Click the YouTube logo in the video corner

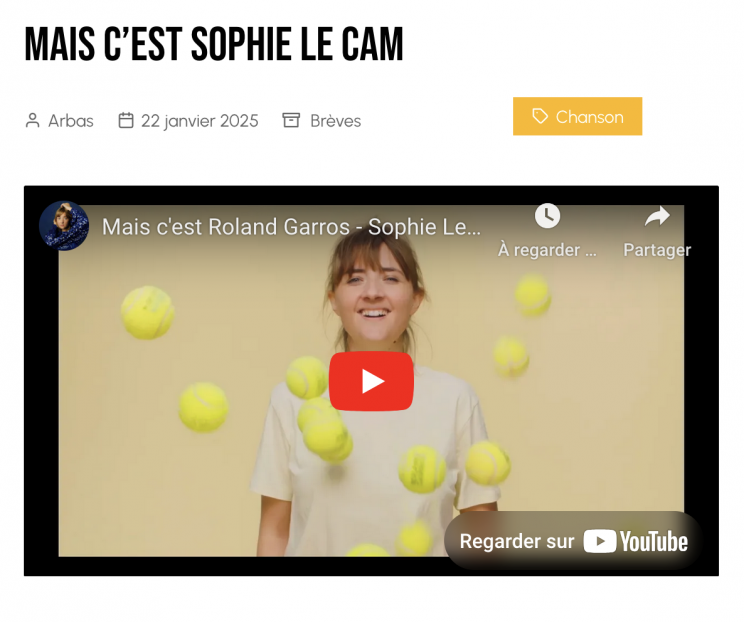635,541
